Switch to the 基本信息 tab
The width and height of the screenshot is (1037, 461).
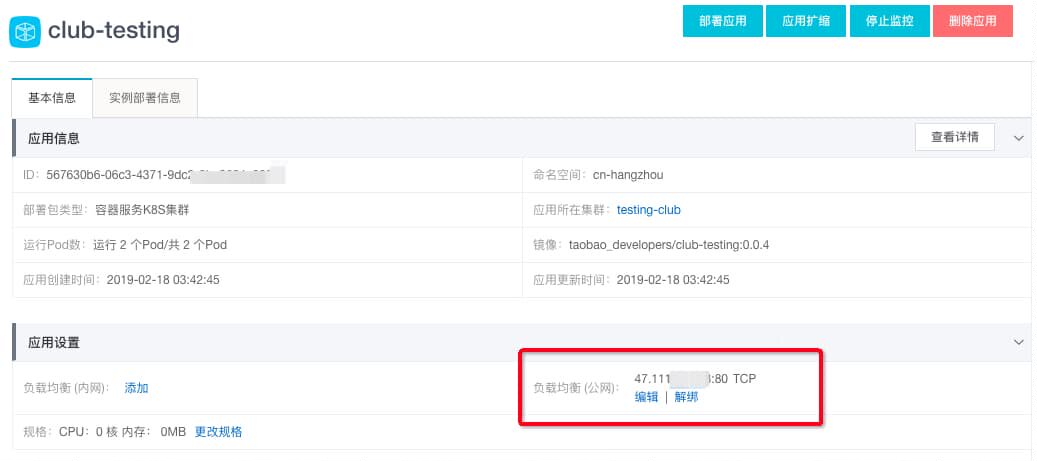(52, 98)
